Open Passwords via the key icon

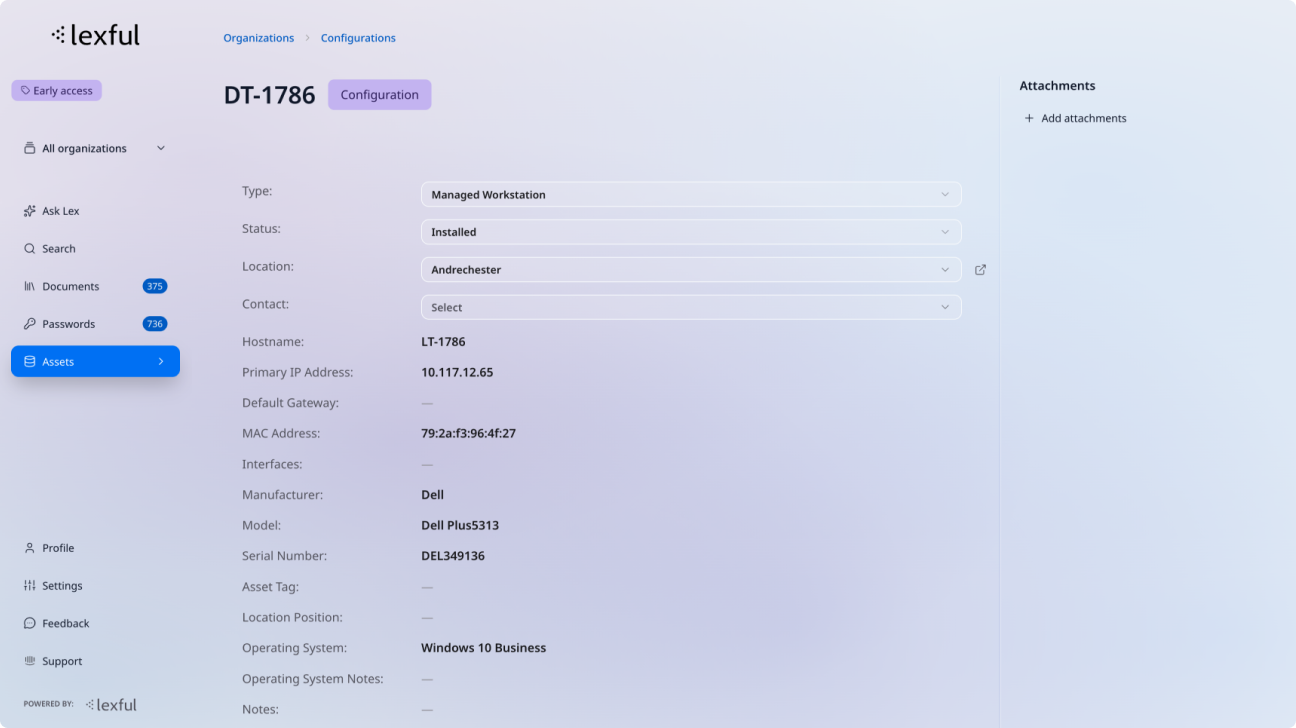pos(30,323)
